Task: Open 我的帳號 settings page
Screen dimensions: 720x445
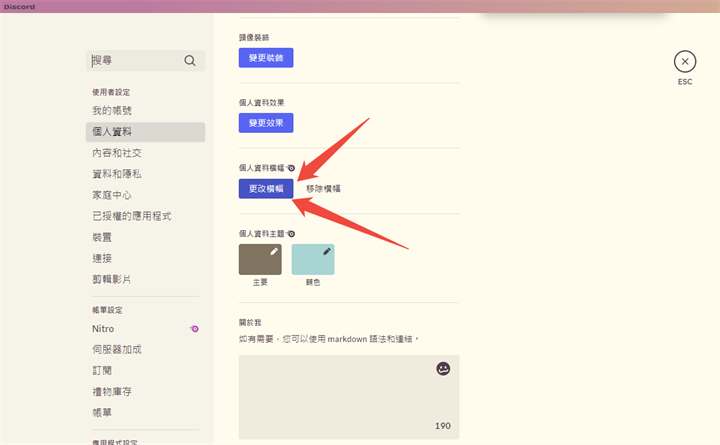Action: 112,111
